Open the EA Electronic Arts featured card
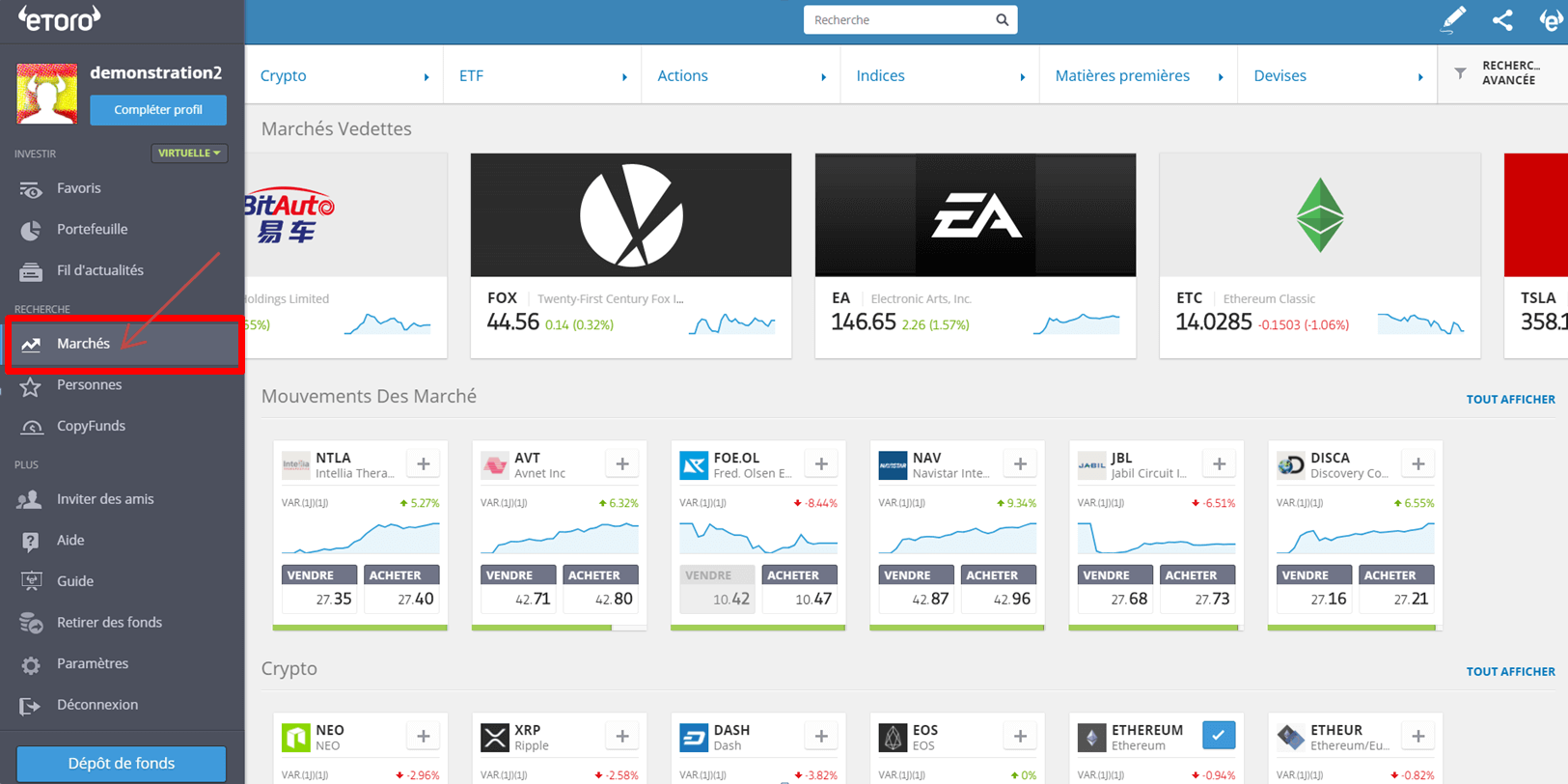The width and height of the screenshot is (1568, 784). coord(976,256)
